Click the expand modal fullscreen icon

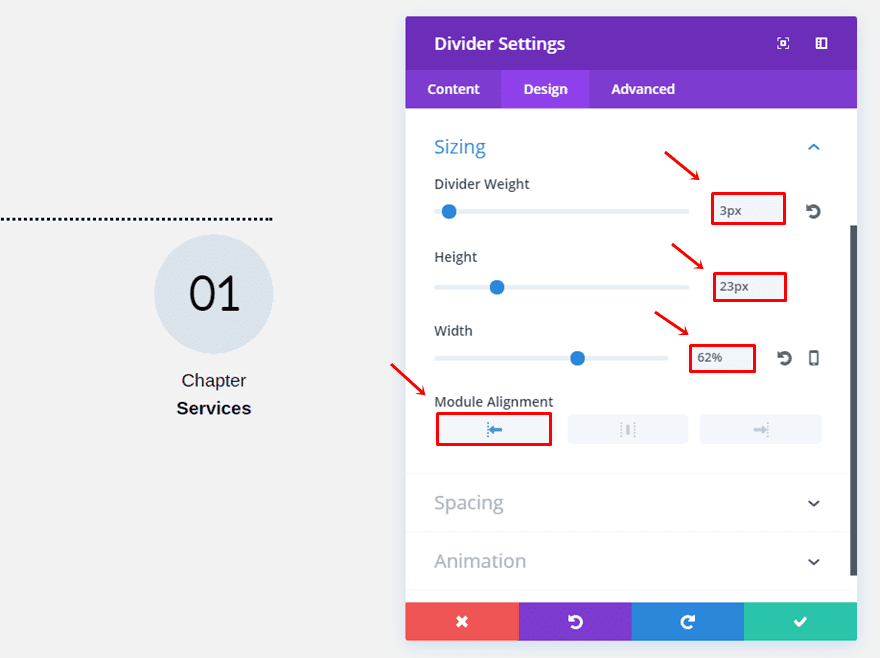click(x=783, y=43)
